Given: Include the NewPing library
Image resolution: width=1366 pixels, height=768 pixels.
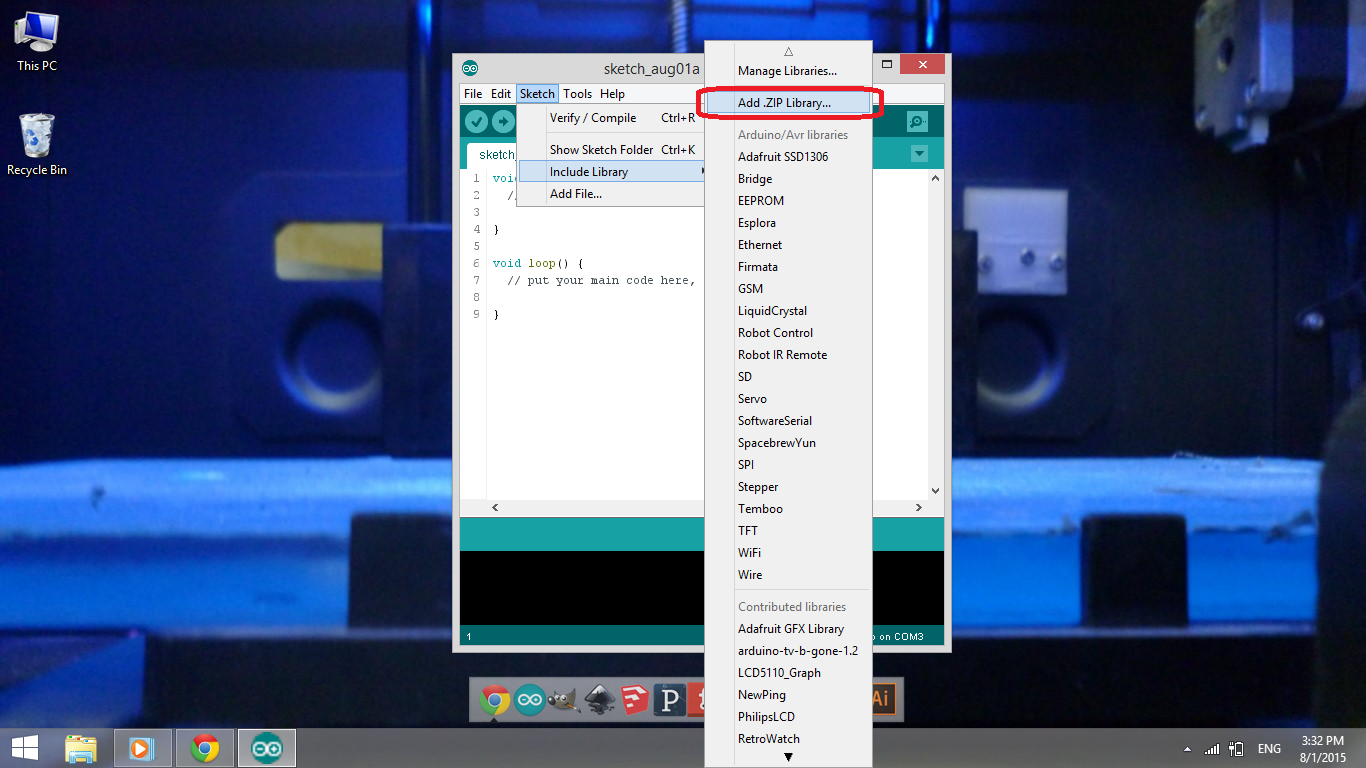Looking at the screenshot, I should tap(788, 695).
